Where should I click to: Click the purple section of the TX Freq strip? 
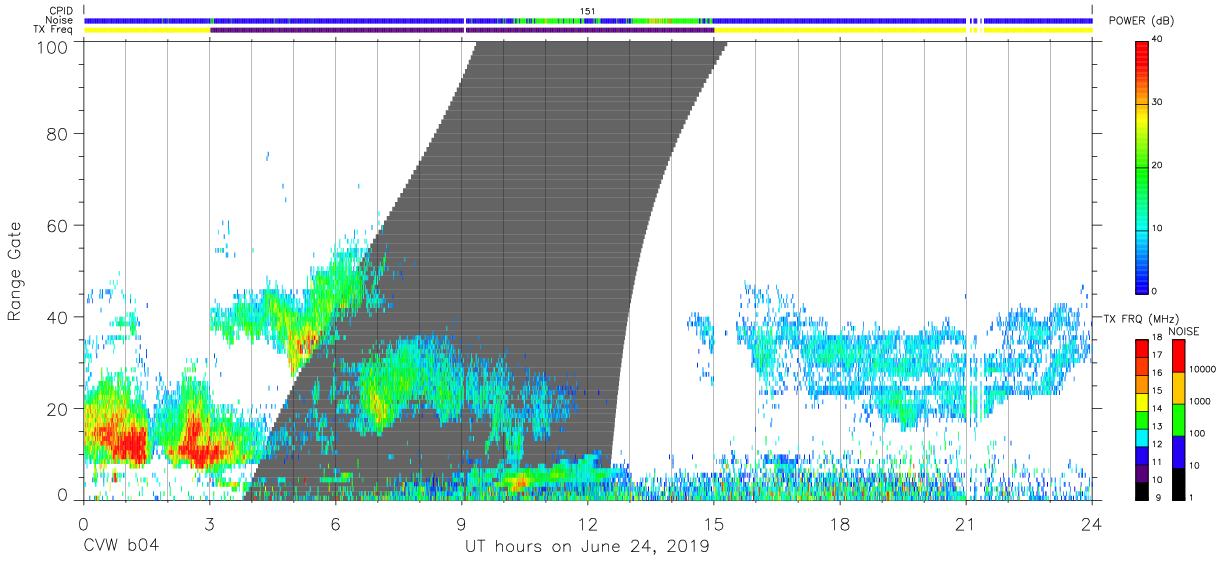tap(460, 30)
